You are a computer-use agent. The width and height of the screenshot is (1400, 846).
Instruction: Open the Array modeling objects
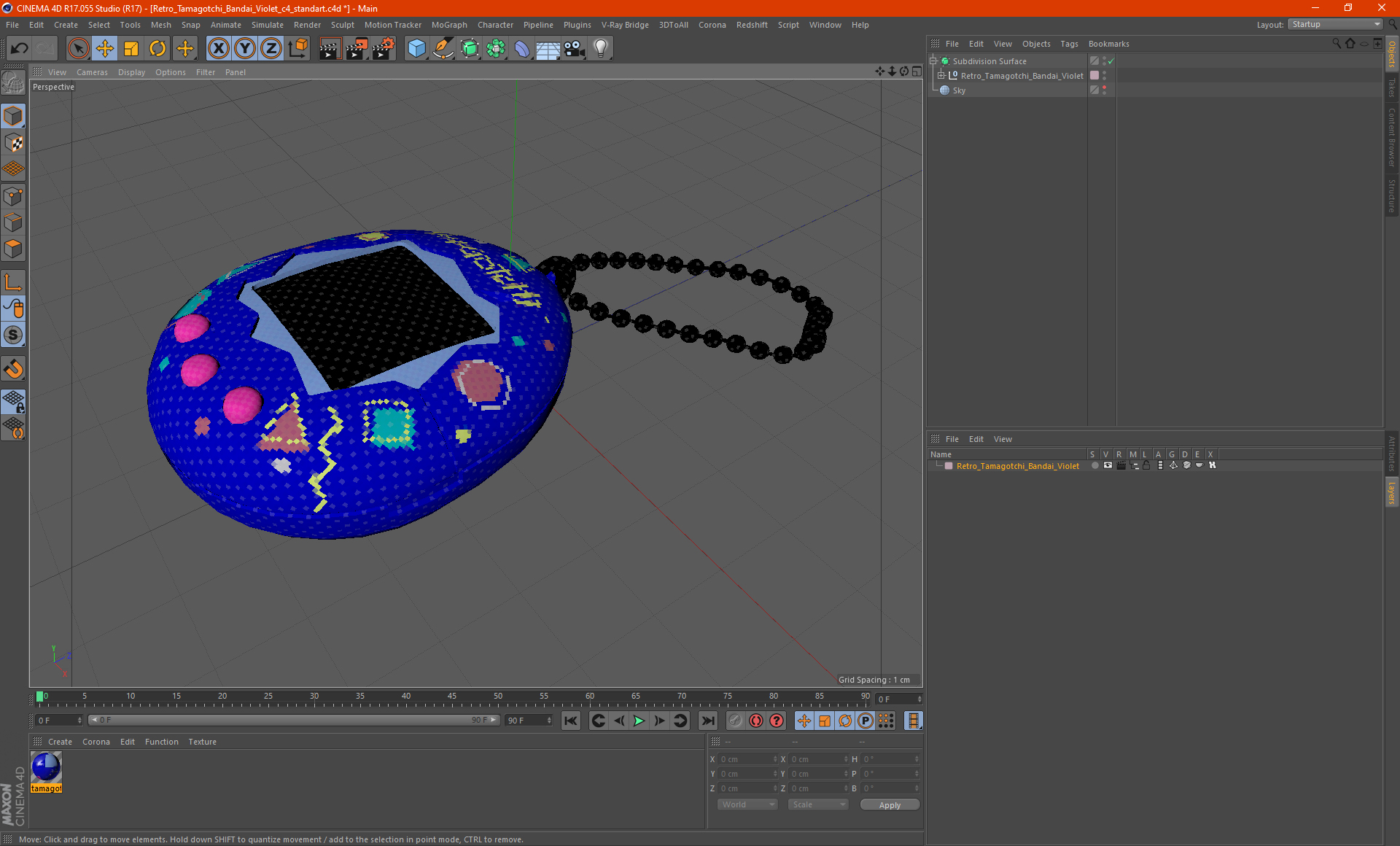[x=496, y=49]
